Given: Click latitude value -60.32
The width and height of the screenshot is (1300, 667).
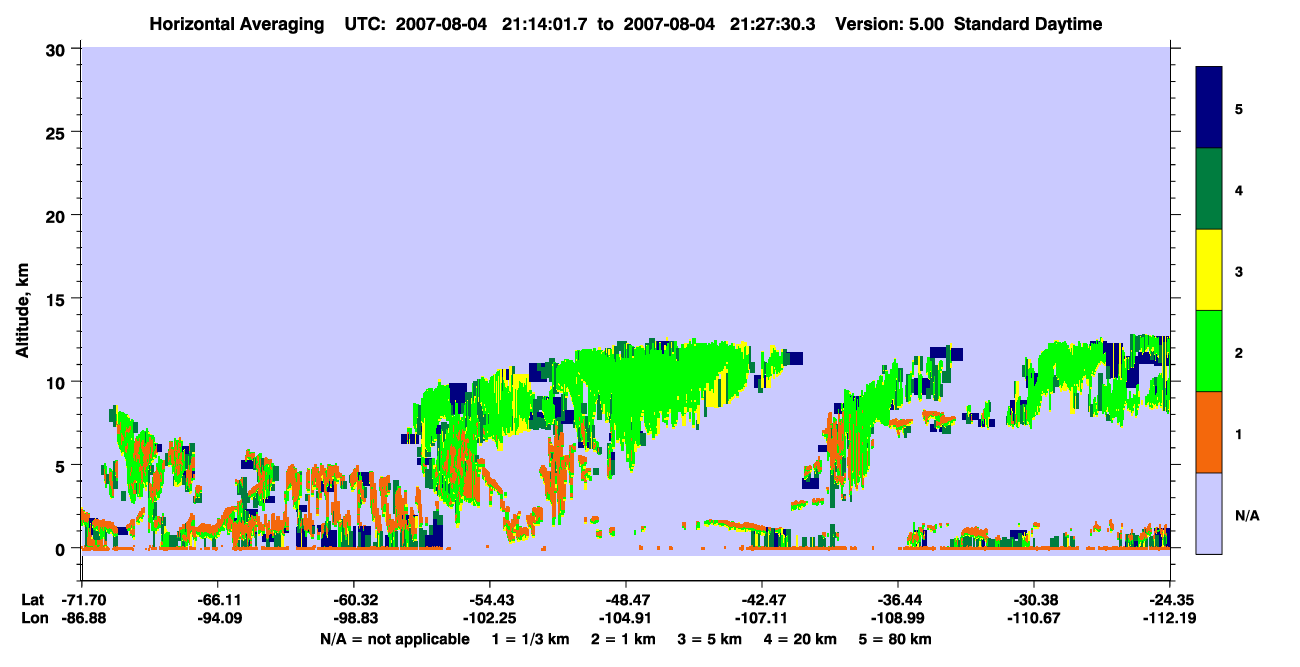Looking at the screenshot, I should (x=354, y=599).
